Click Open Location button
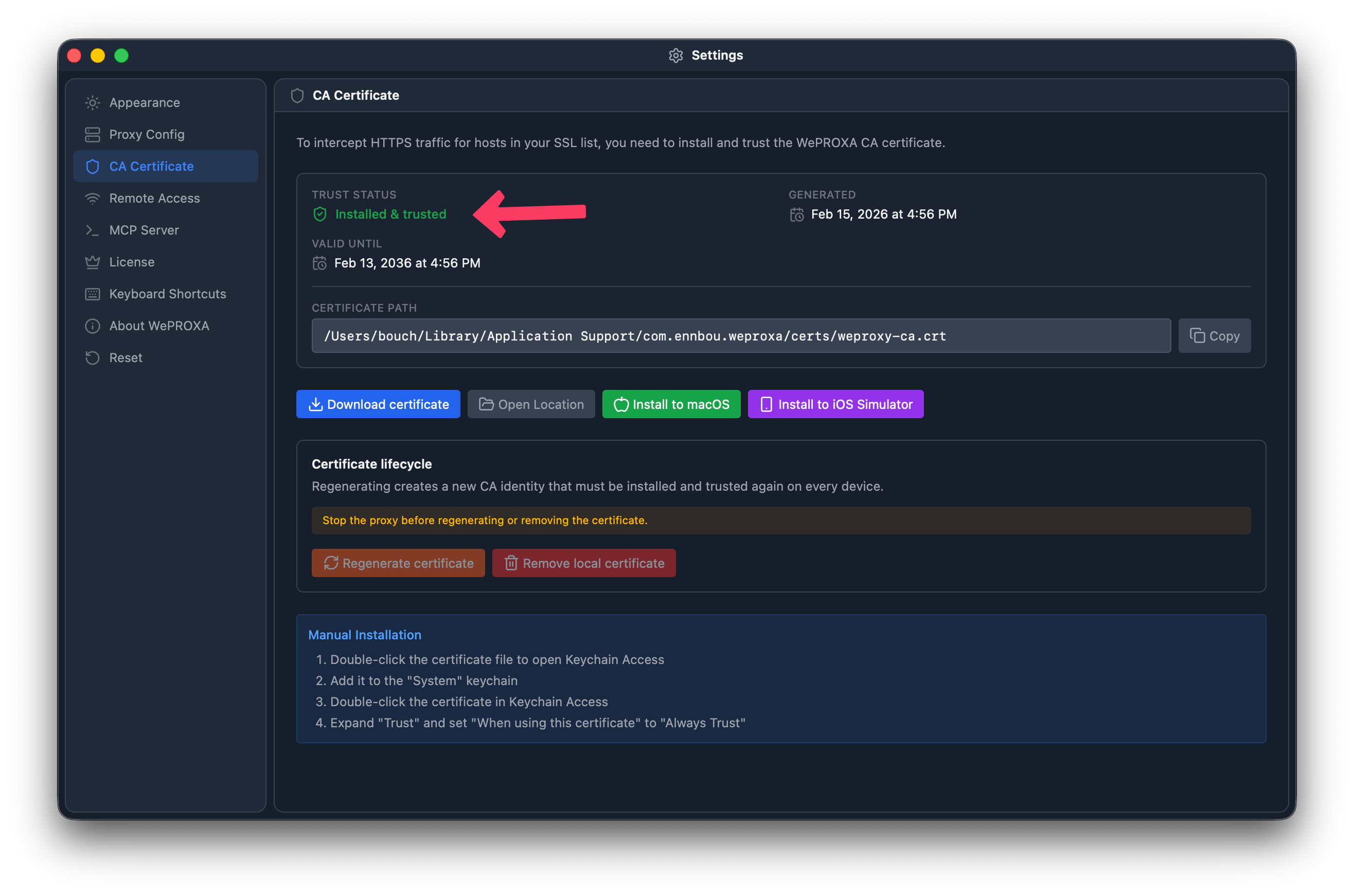This screenshot has height=896, width=1354. 531,405
